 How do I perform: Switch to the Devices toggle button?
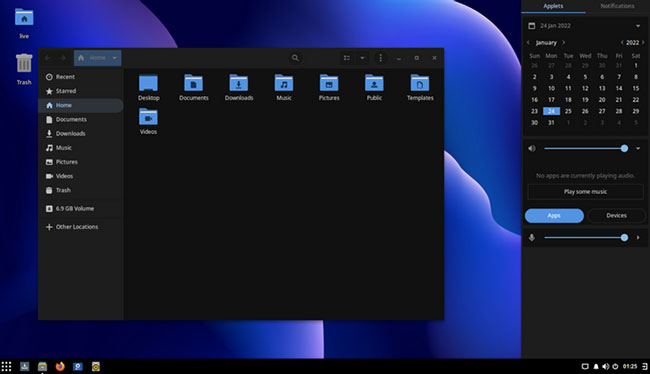click(x=616, y=216)
